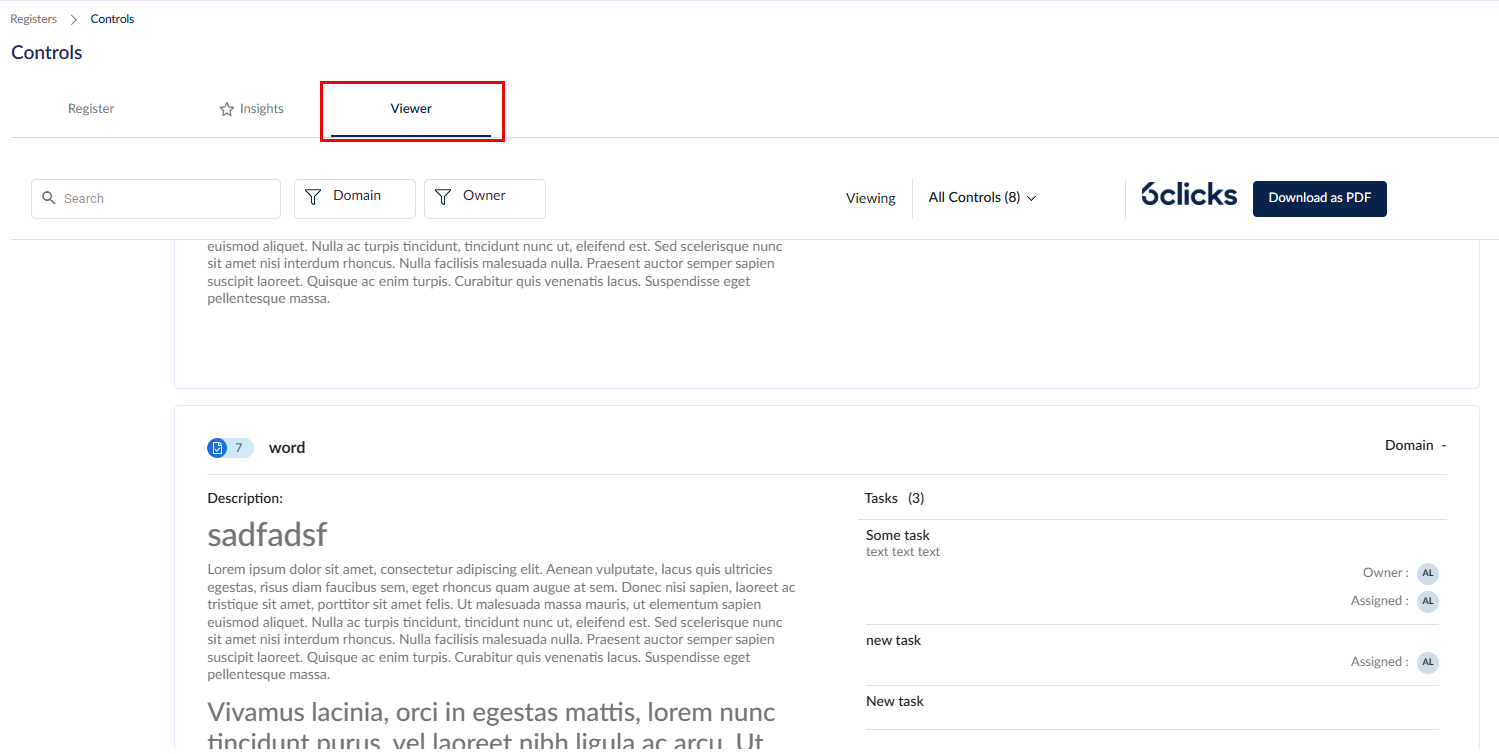The image size is (1499, 754).
Task: Select the Viewer tab
Action: pyautogui.click(x=411, y=109)
